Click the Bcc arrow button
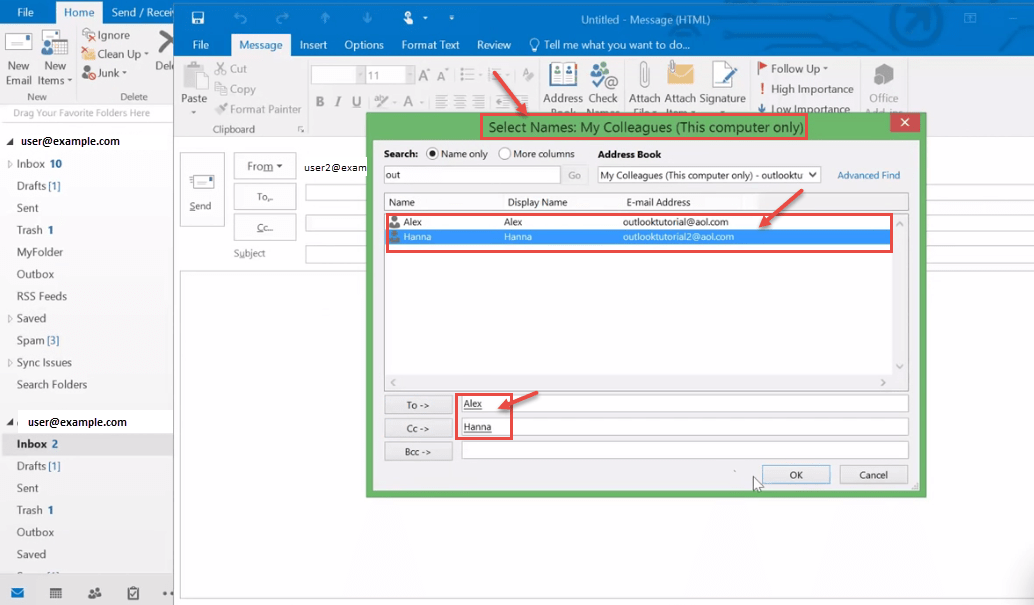Screen dimensions: 1034x605 418,450
